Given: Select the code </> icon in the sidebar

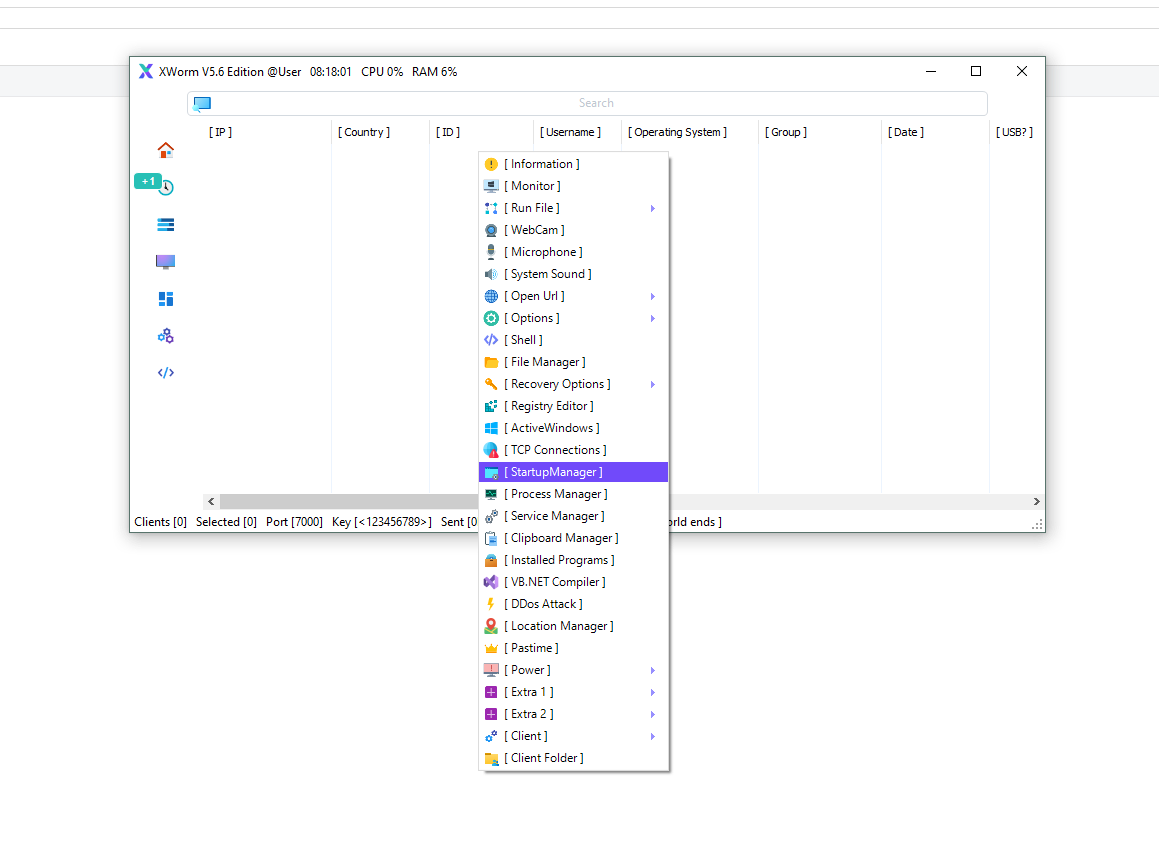Looking at the screenshot, I should click(x=165, y=372).
